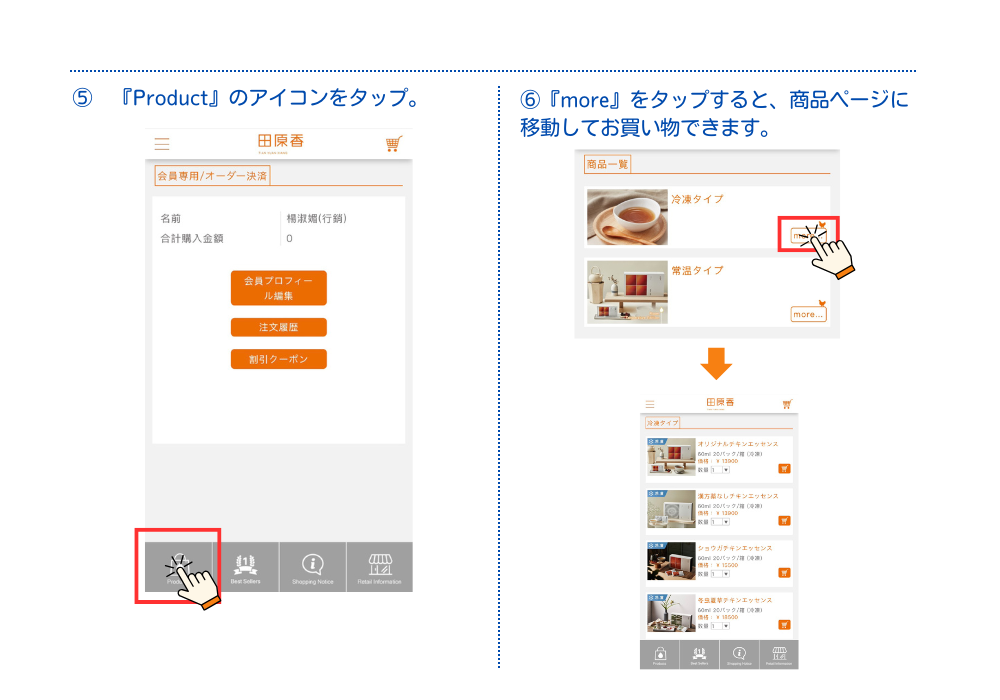Screen dimensions: 1000x700
Task: Tap the Best Sellers icon in left screen
Action: point(245,567)
